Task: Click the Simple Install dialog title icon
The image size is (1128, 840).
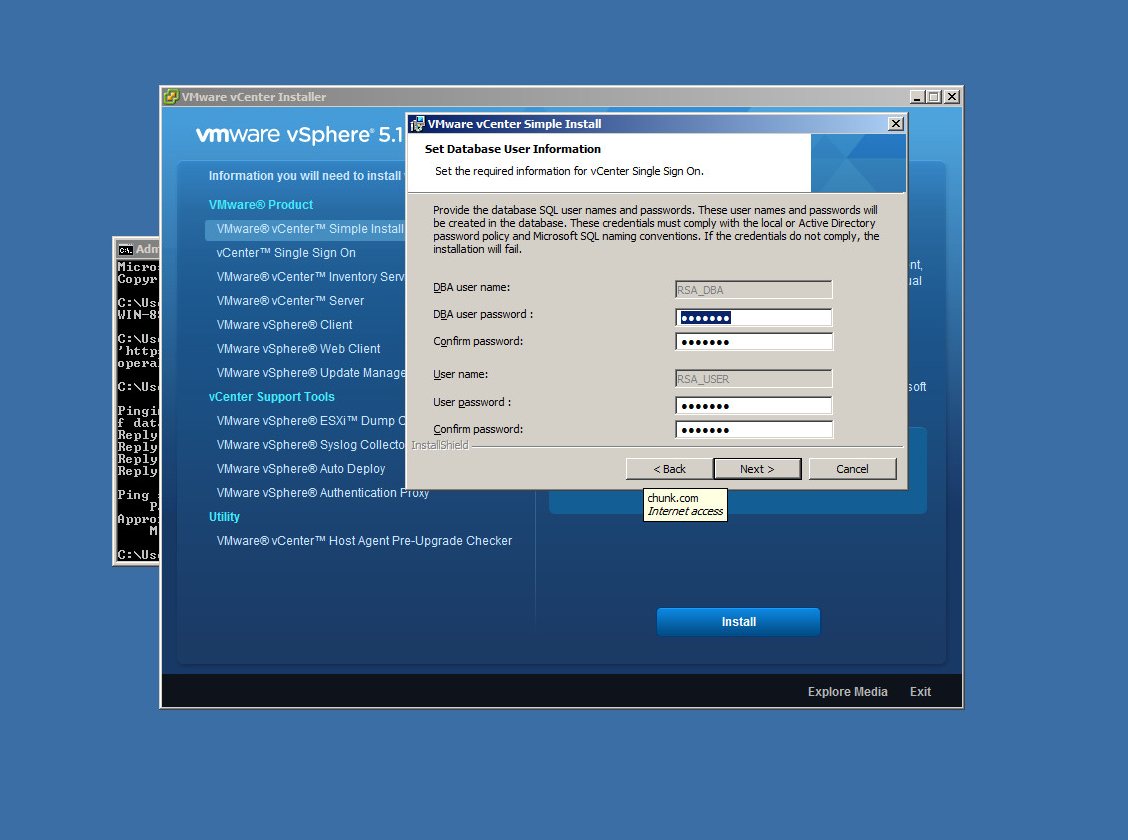Action: coord(417,124)
